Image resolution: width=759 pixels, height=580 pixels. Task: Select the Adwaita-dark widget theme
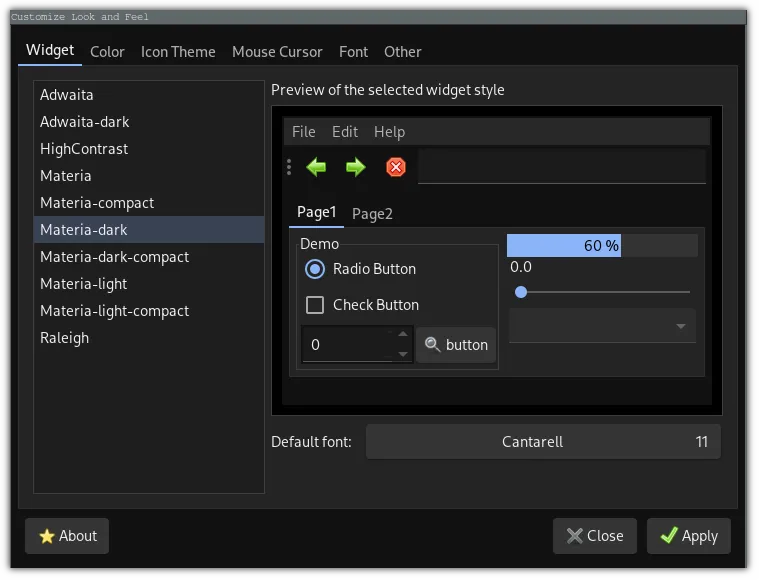(85, 122)
